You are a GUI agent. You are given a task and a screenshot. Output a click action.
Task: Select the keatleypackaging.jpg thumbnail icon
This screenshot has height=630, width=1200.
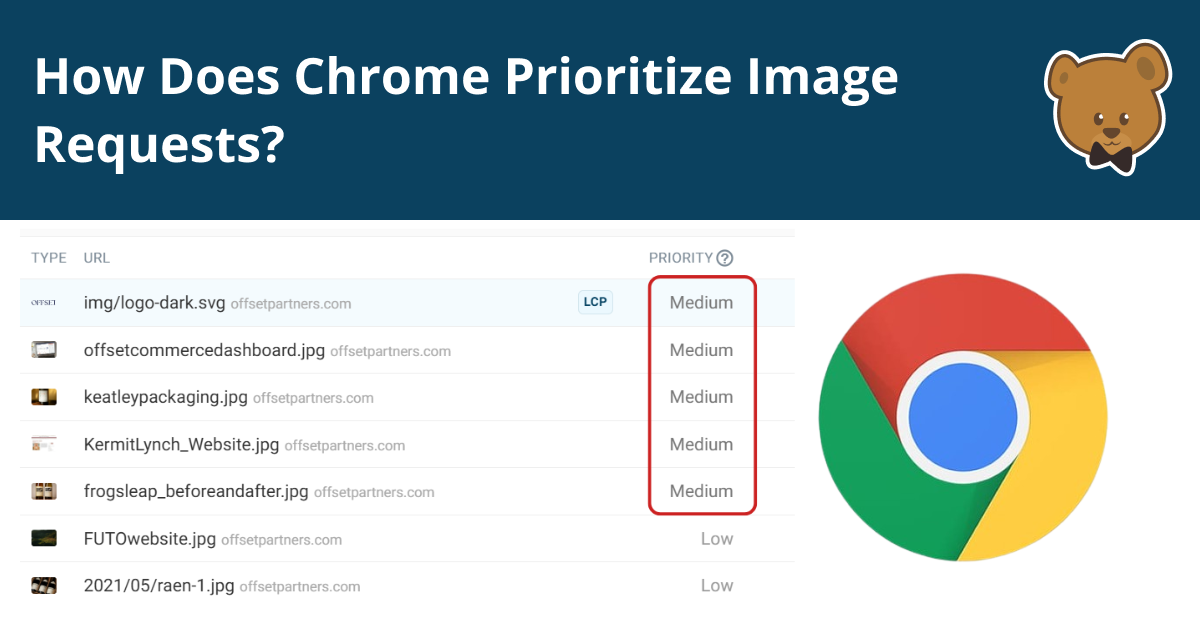coord(44,397)
